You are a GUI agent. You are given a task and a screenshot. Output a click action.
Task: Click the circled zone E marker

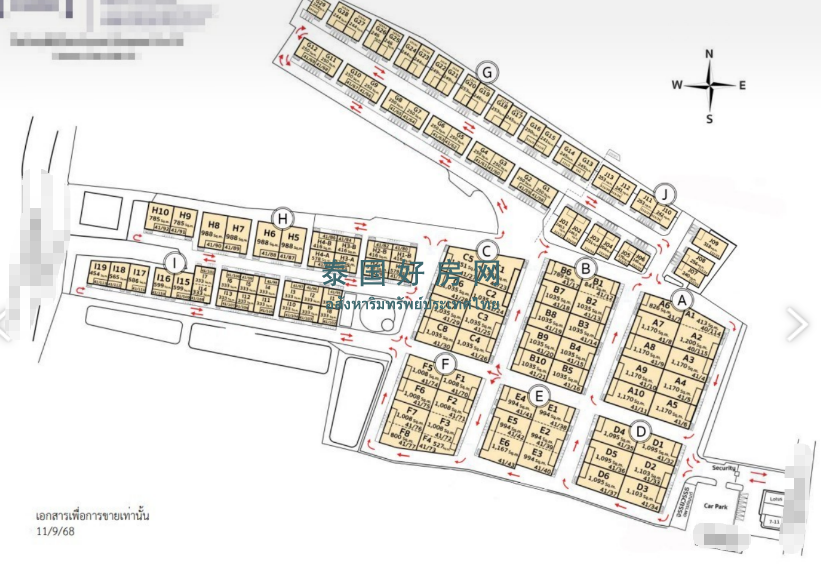point(539,397)
